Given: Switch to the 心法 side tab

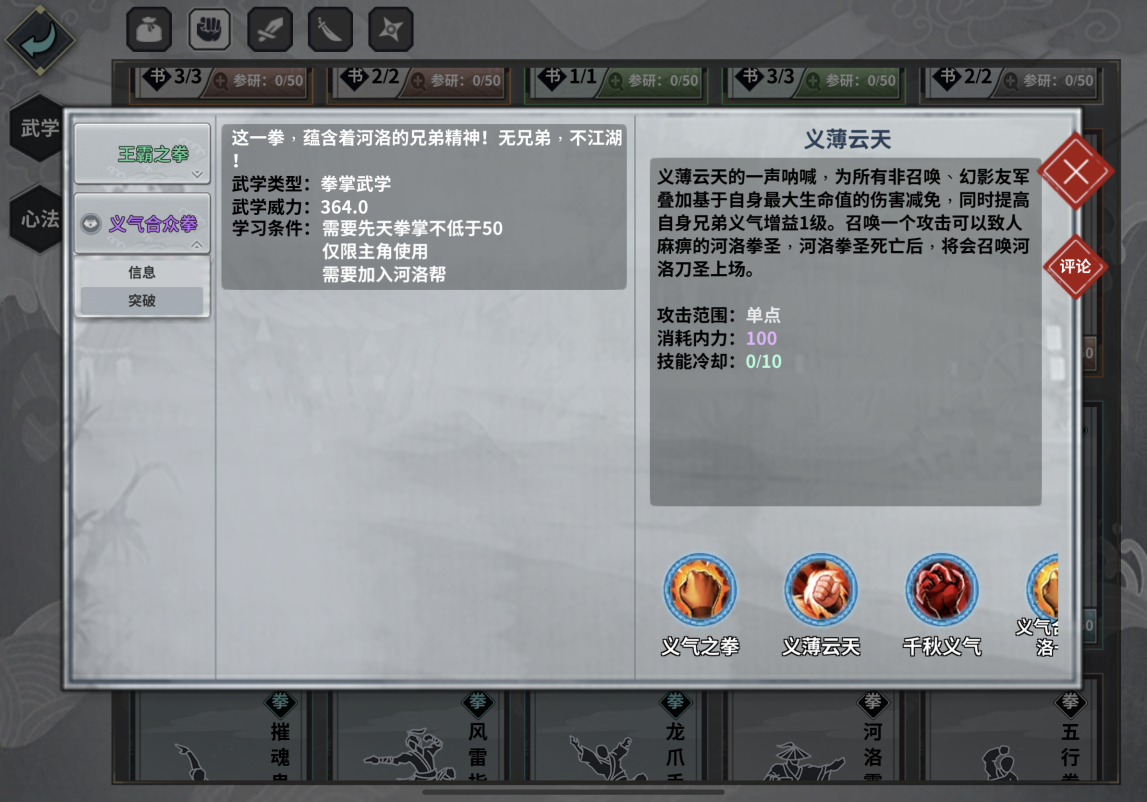Looking at the screenshot, I should [x=37, y=218].
